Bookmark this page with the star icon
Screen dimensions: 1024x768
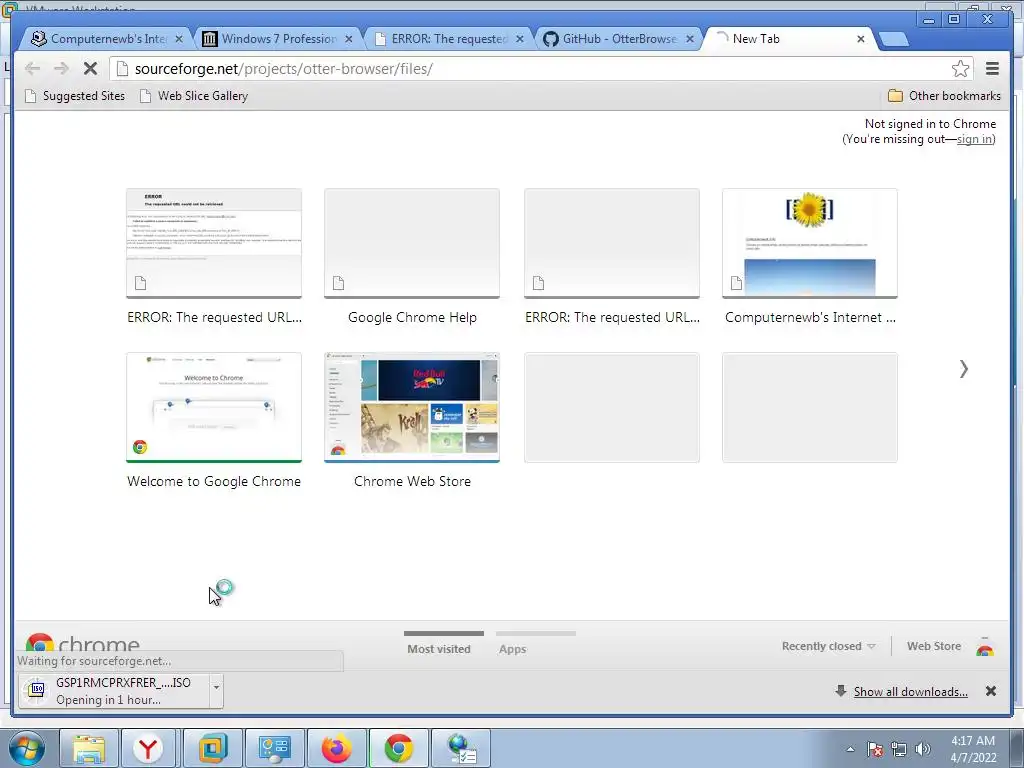coord(960,69)
